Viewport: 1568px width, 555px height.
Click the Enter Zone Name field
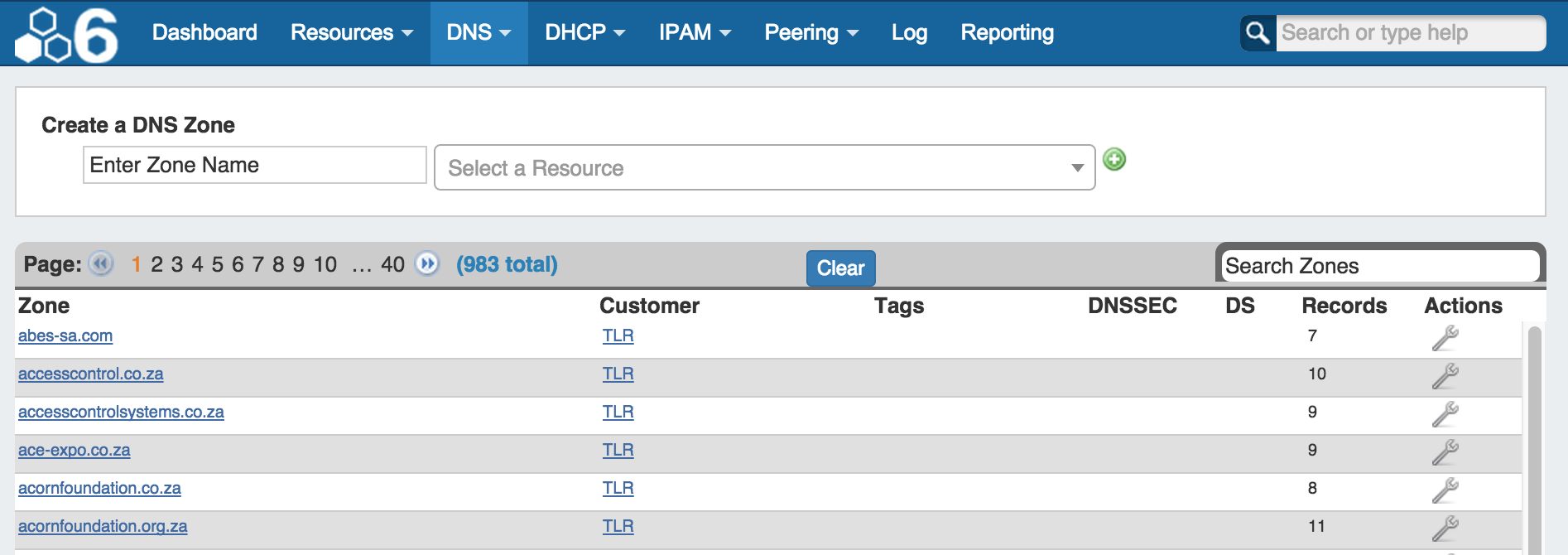point(254,166)
